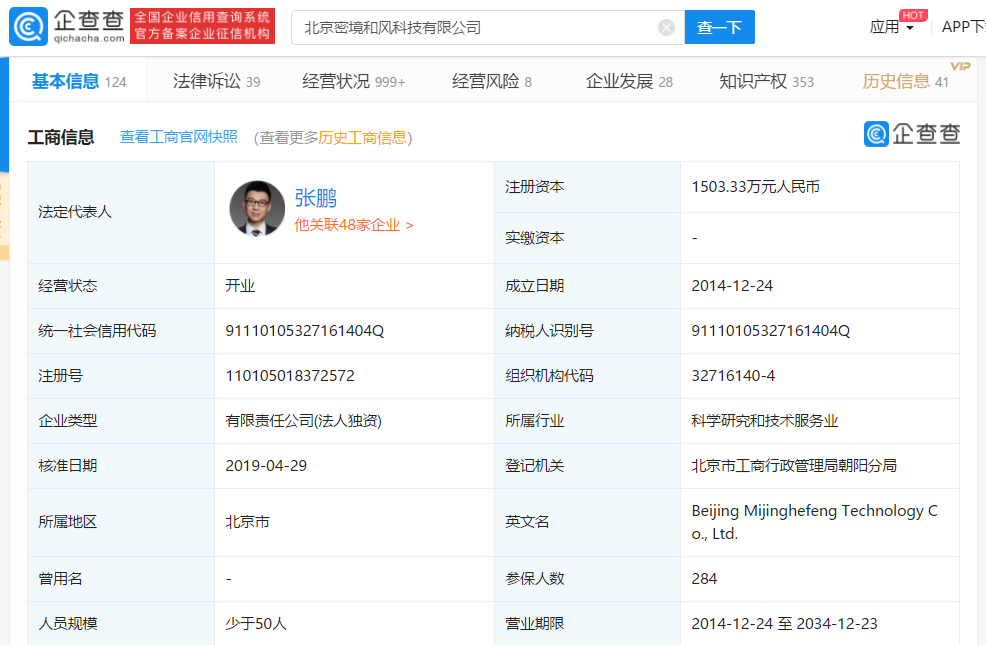Select credit code in 统一社会信用代码 row

304,331
